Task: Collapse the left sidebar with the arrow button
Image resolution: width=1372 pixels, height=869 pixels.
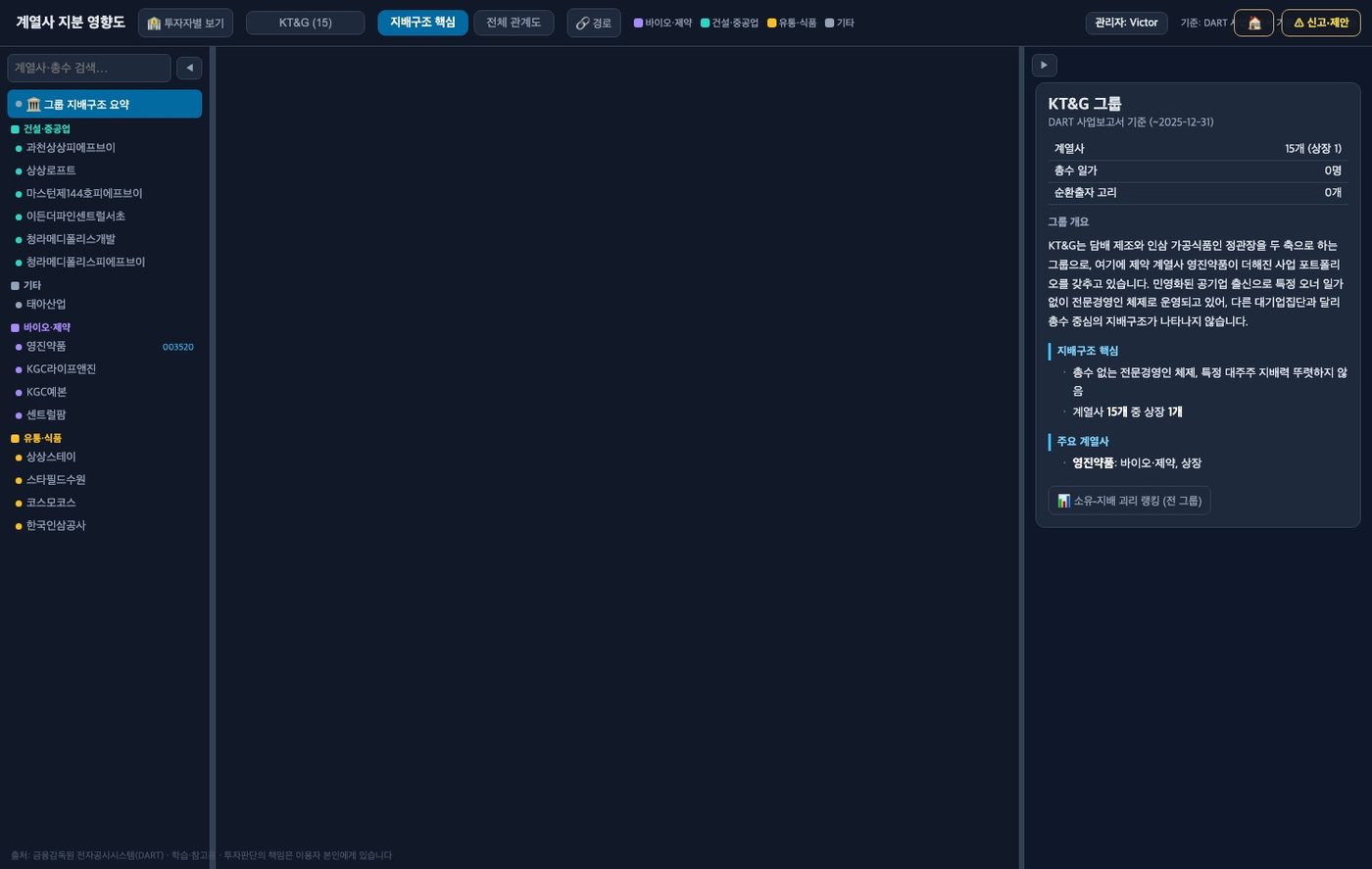Action: tap(189, 68)
